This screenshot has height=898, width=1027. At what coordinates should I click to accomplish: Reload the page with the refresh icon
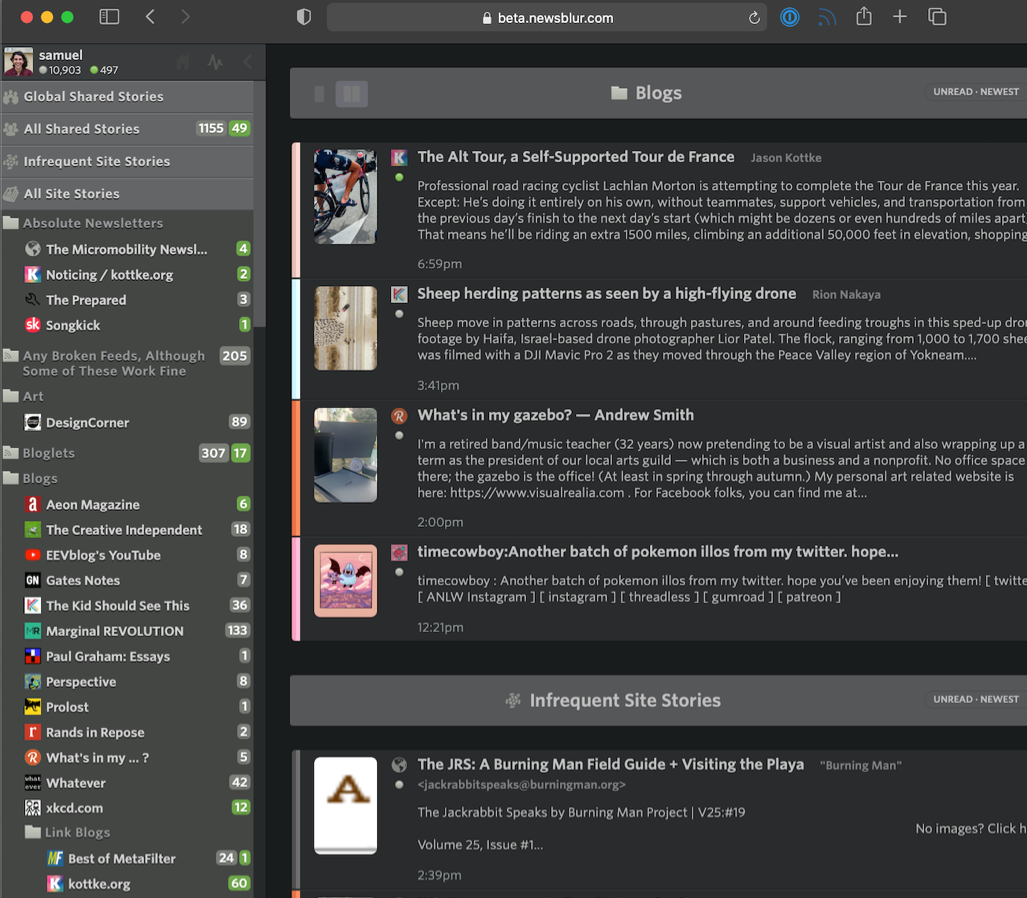(754, 18)
